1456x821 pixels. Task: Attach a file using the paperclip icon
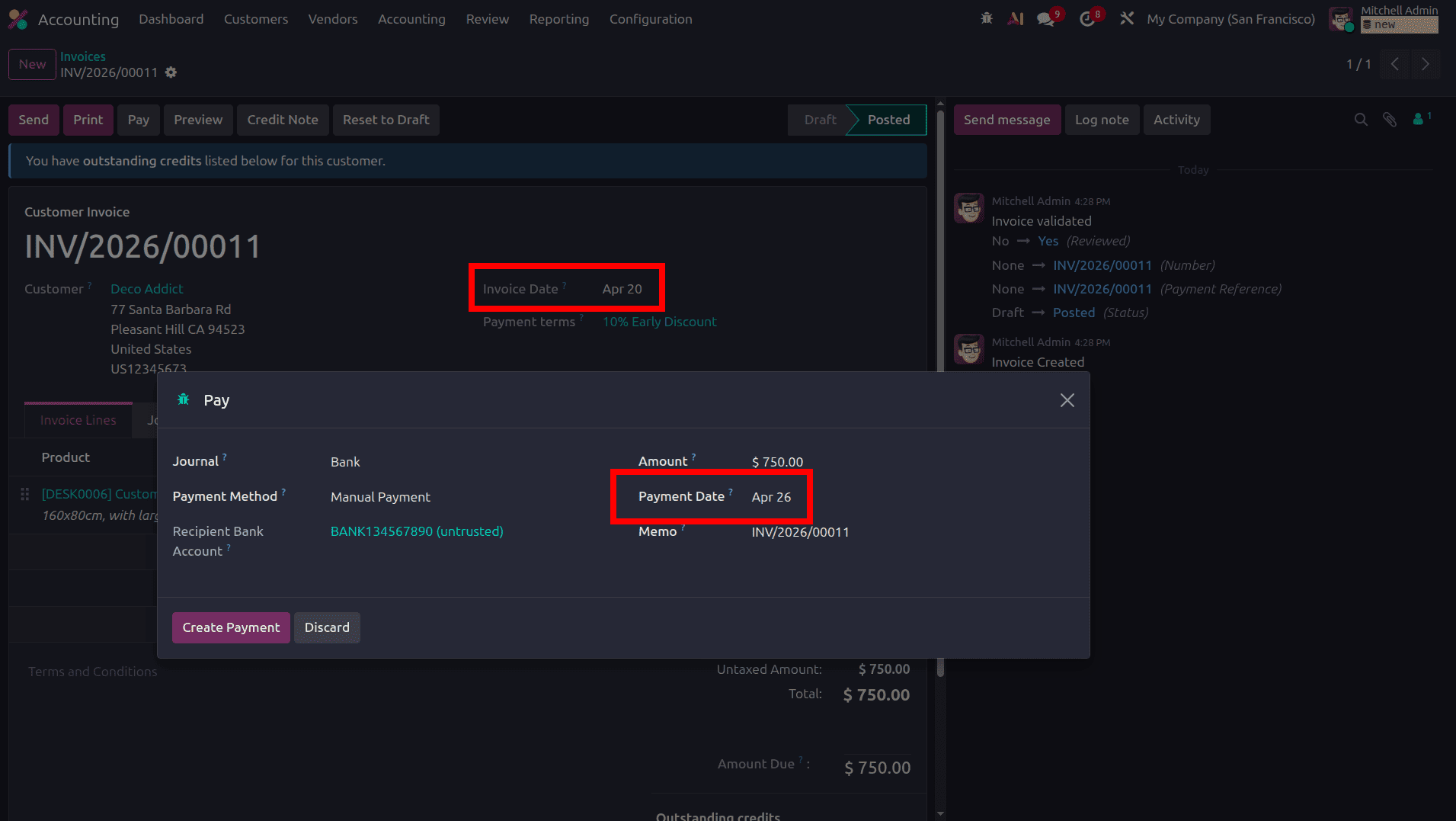[x=1390, y=120]
